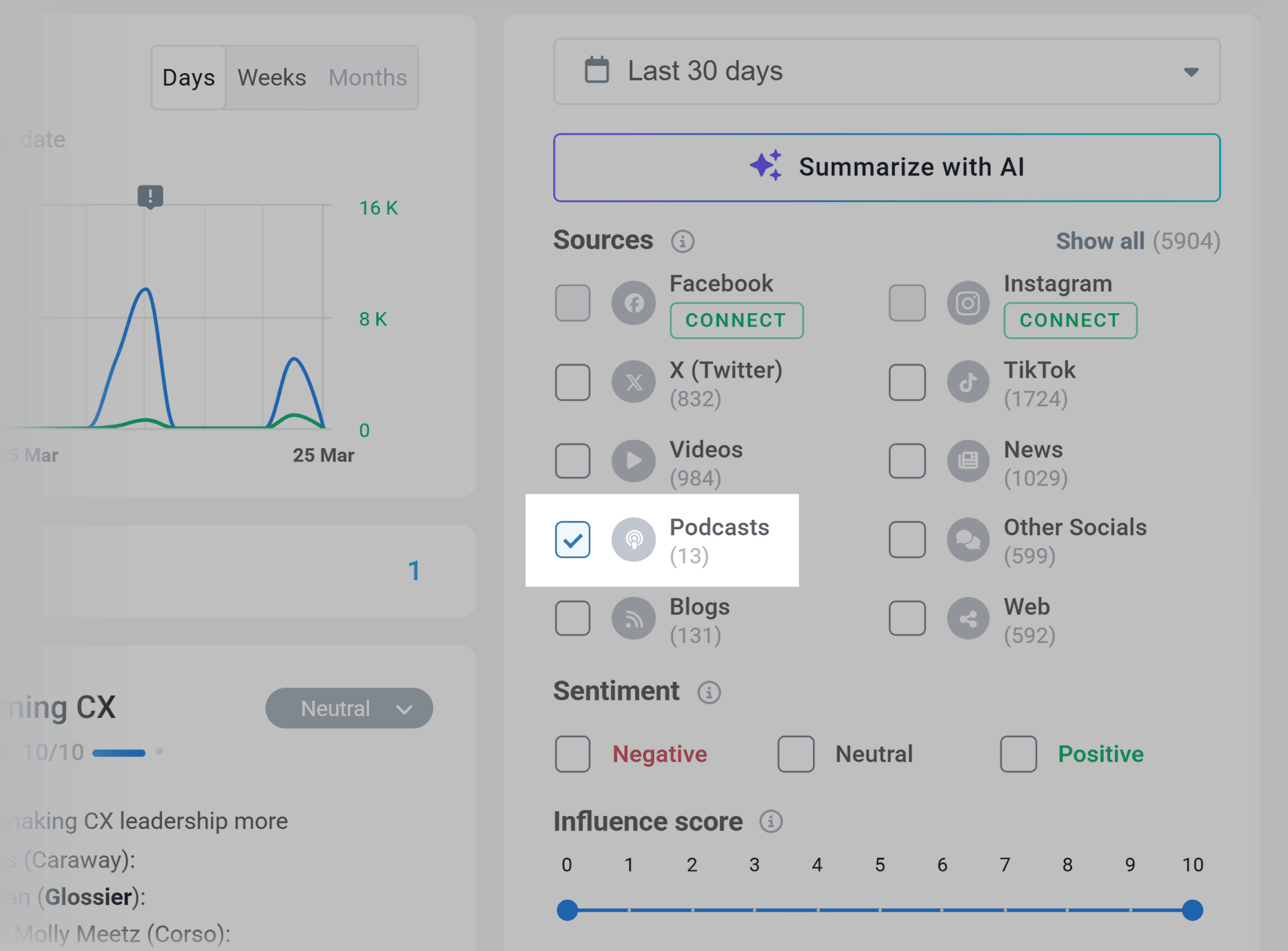Click the TikTok source icon
Screen dimensions: 1288x951
point(967,382)
